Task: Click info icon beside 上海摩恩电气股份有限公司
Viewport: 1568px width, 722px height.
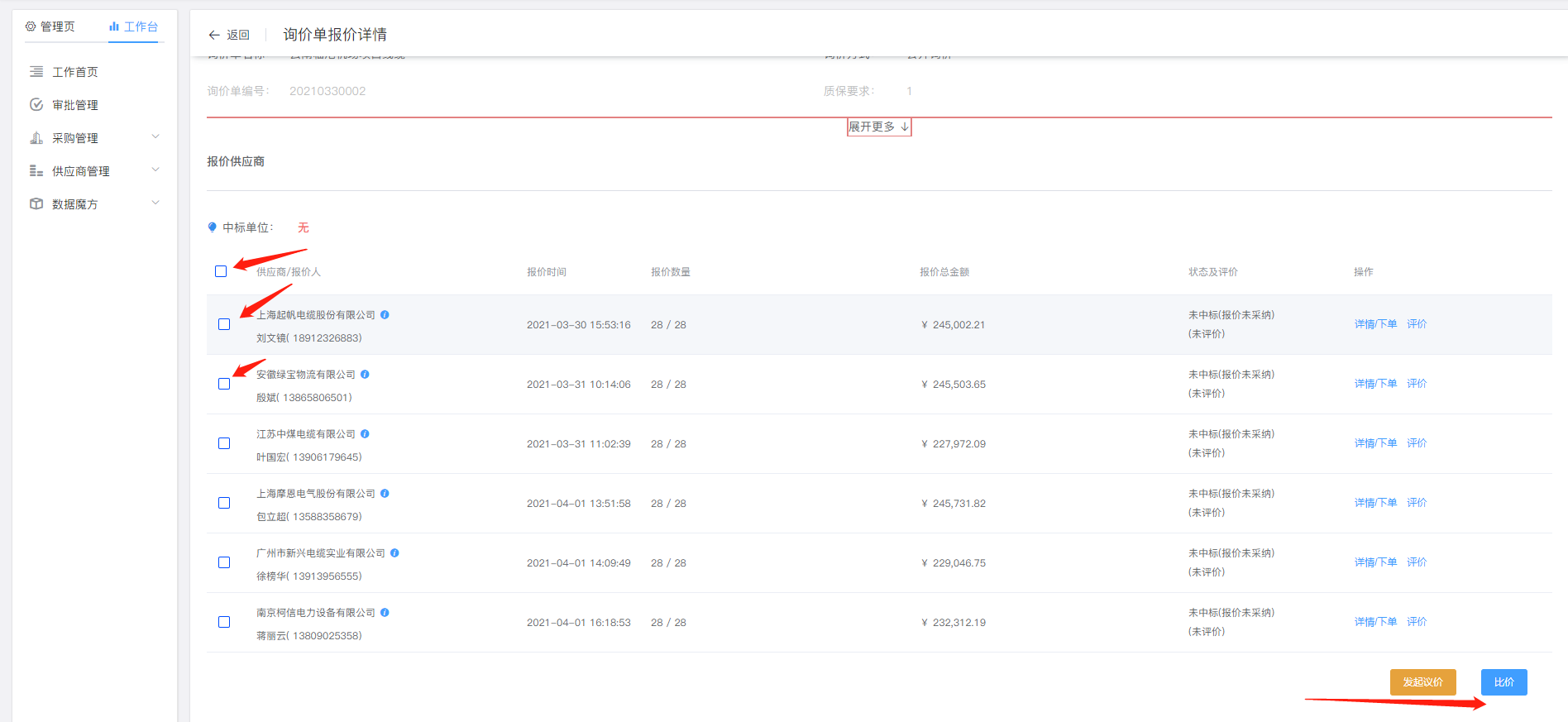Action: [x=385, y=494]
